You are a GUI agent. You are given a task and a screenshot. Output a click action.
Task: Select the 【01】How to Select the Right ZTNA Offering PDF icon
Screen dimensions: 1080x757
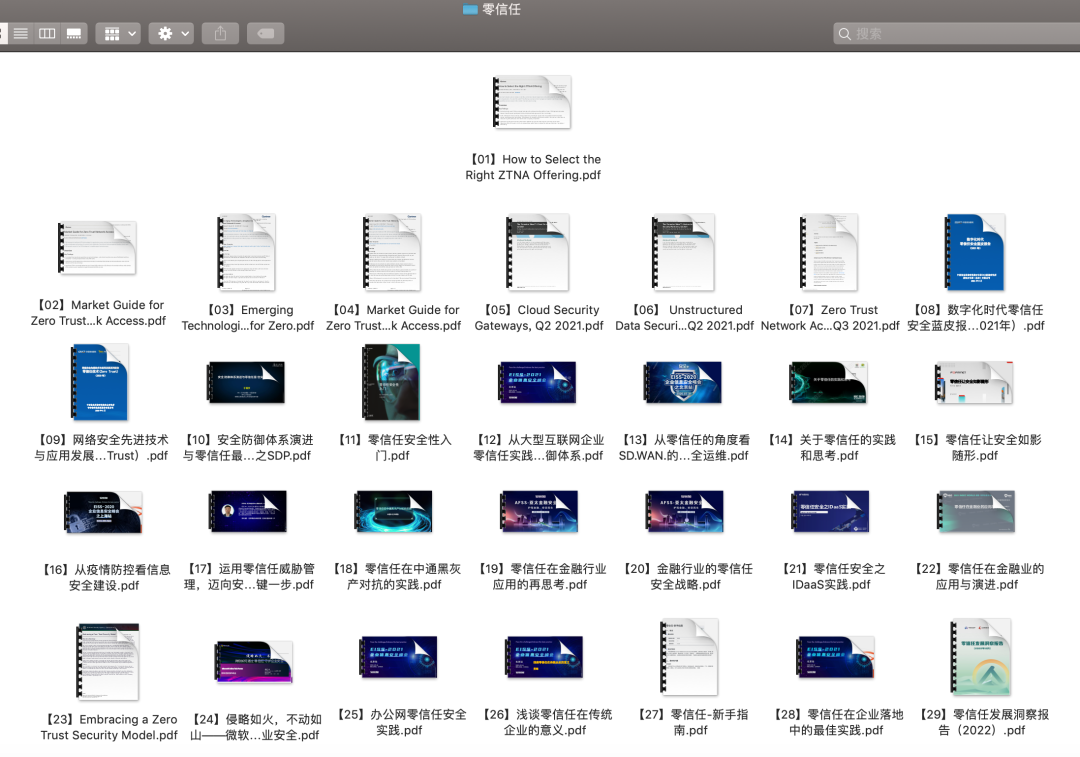(532, 102)
